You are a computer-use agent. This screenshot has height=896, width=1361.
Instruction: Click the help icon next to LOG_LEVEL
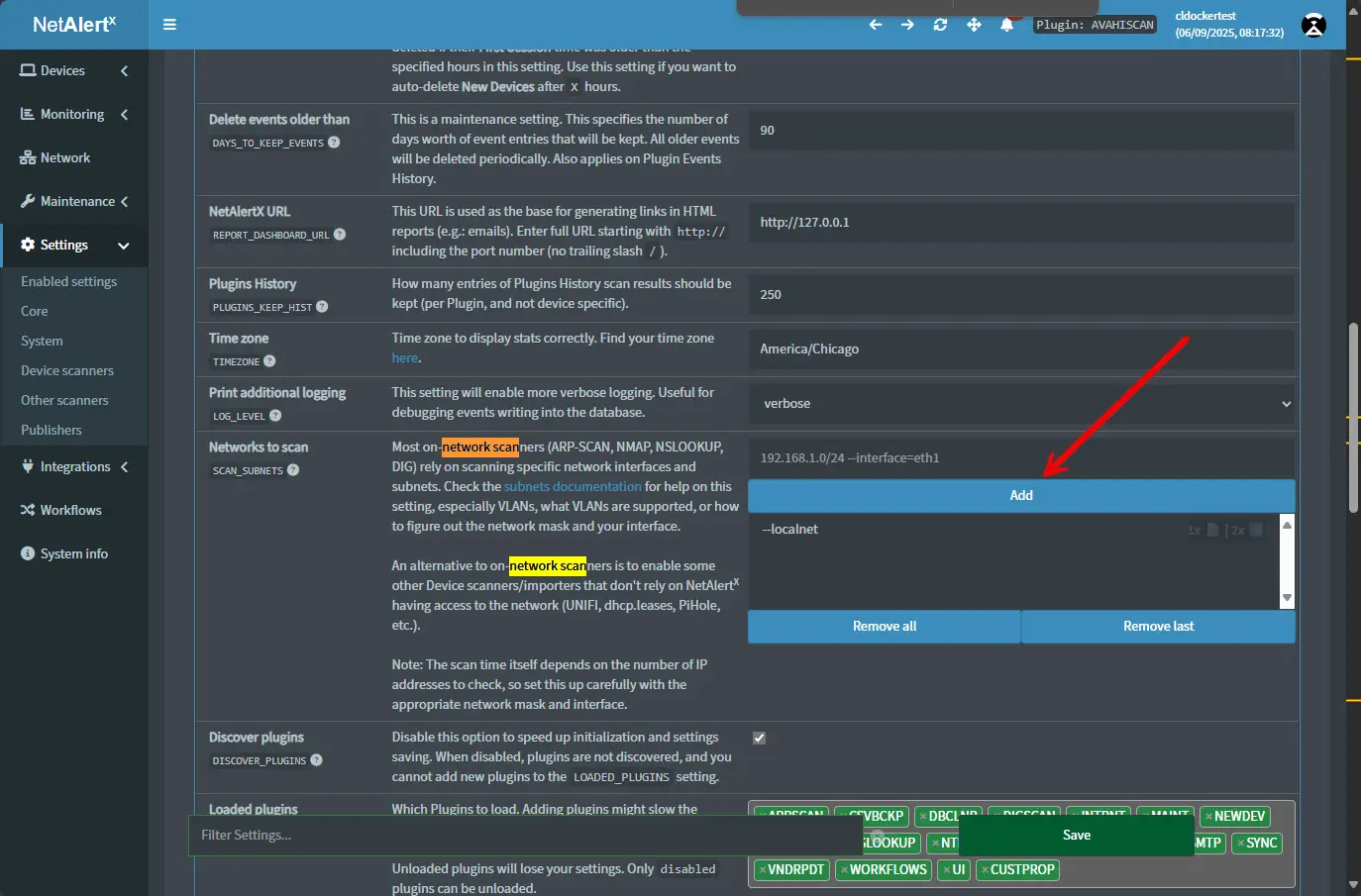click(275, 416)
